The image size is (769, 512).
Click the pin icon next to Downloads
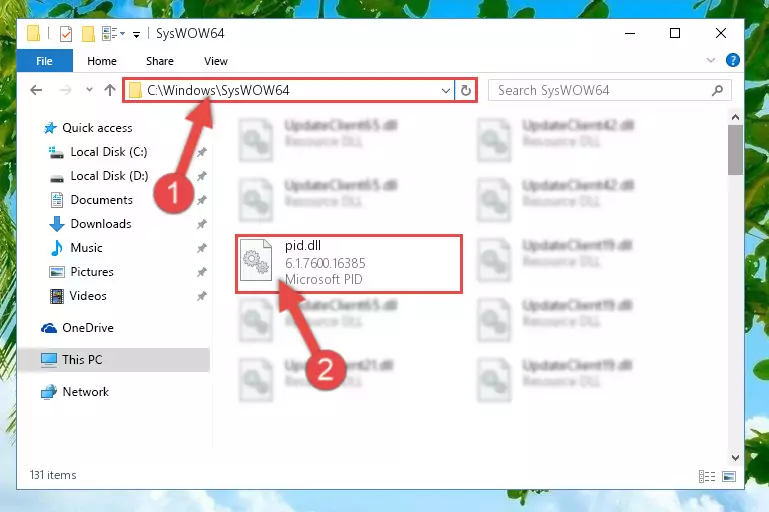[202, 224]
